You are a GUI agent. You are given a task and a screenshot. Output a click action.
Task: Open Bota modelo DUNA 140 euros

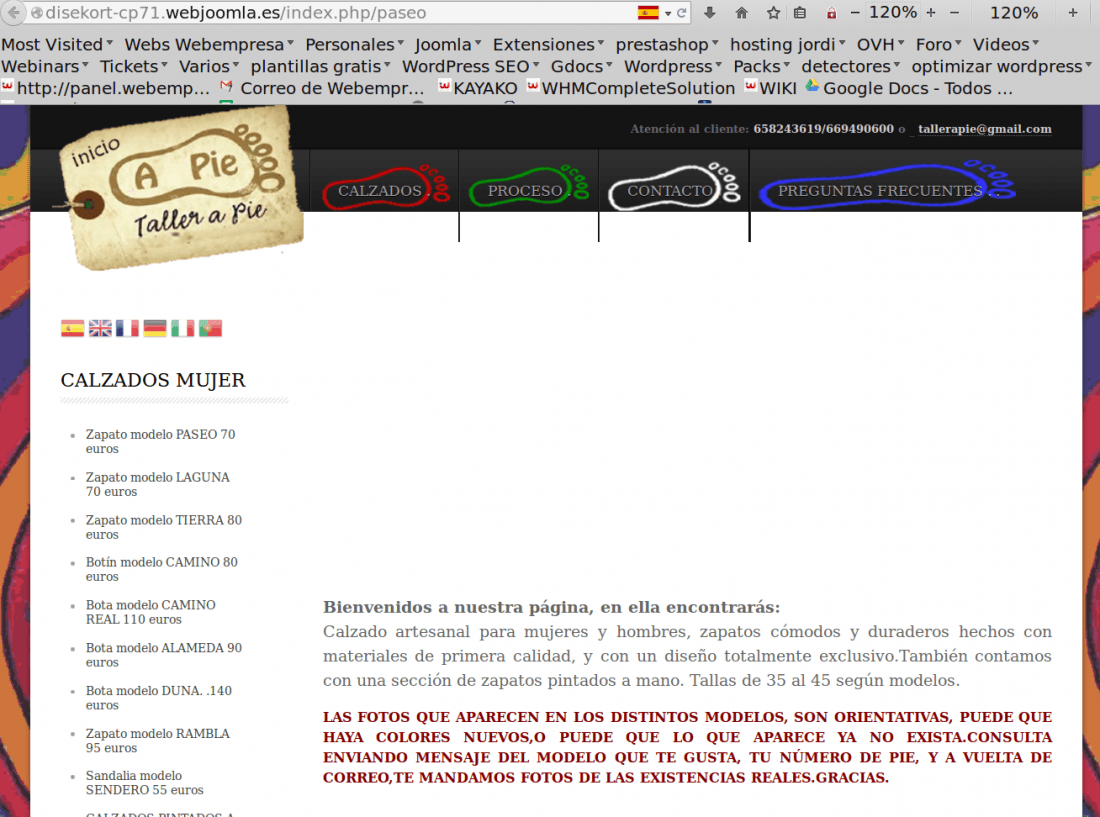(159, 697)
